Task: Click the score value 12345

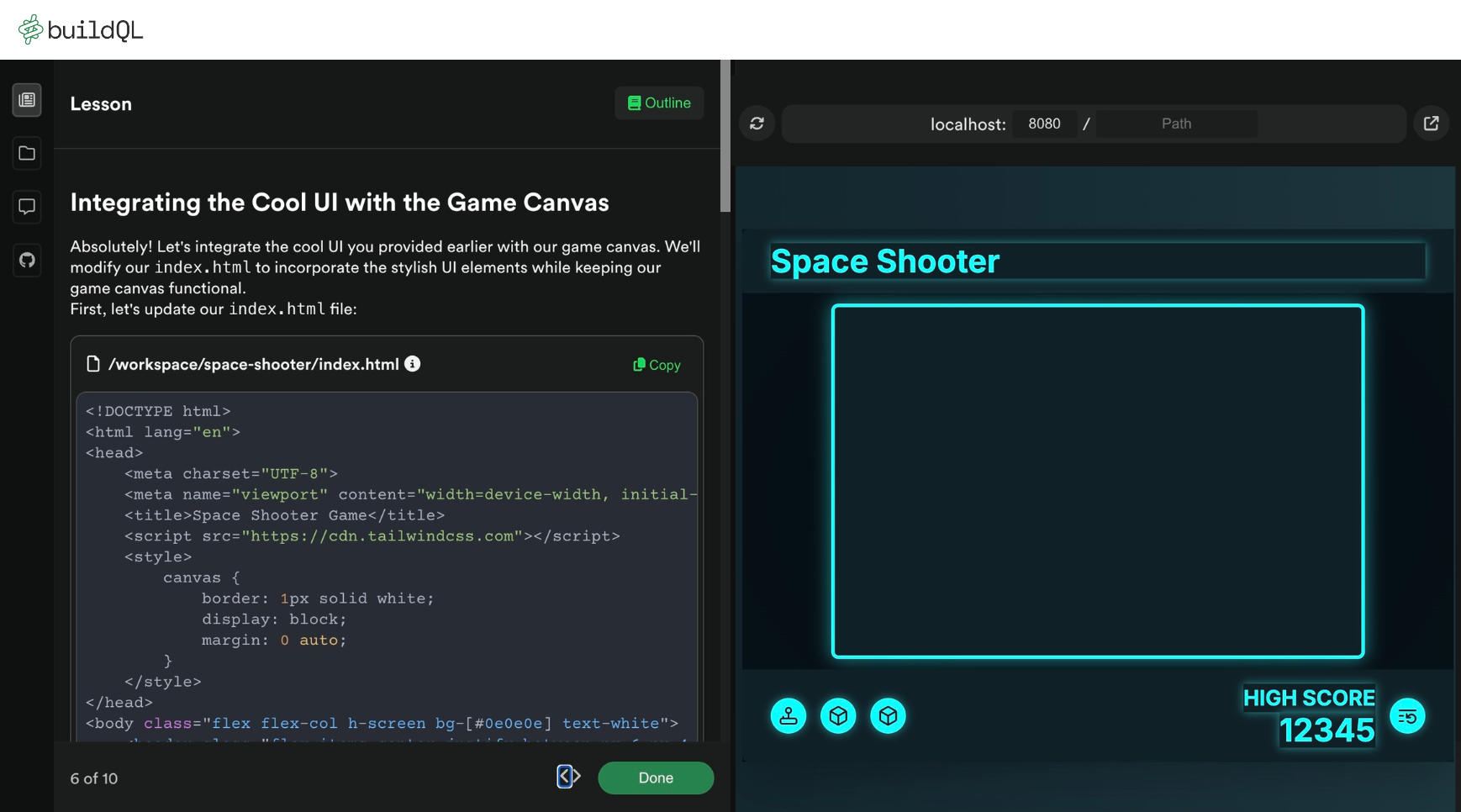Action: point(1327,730)
